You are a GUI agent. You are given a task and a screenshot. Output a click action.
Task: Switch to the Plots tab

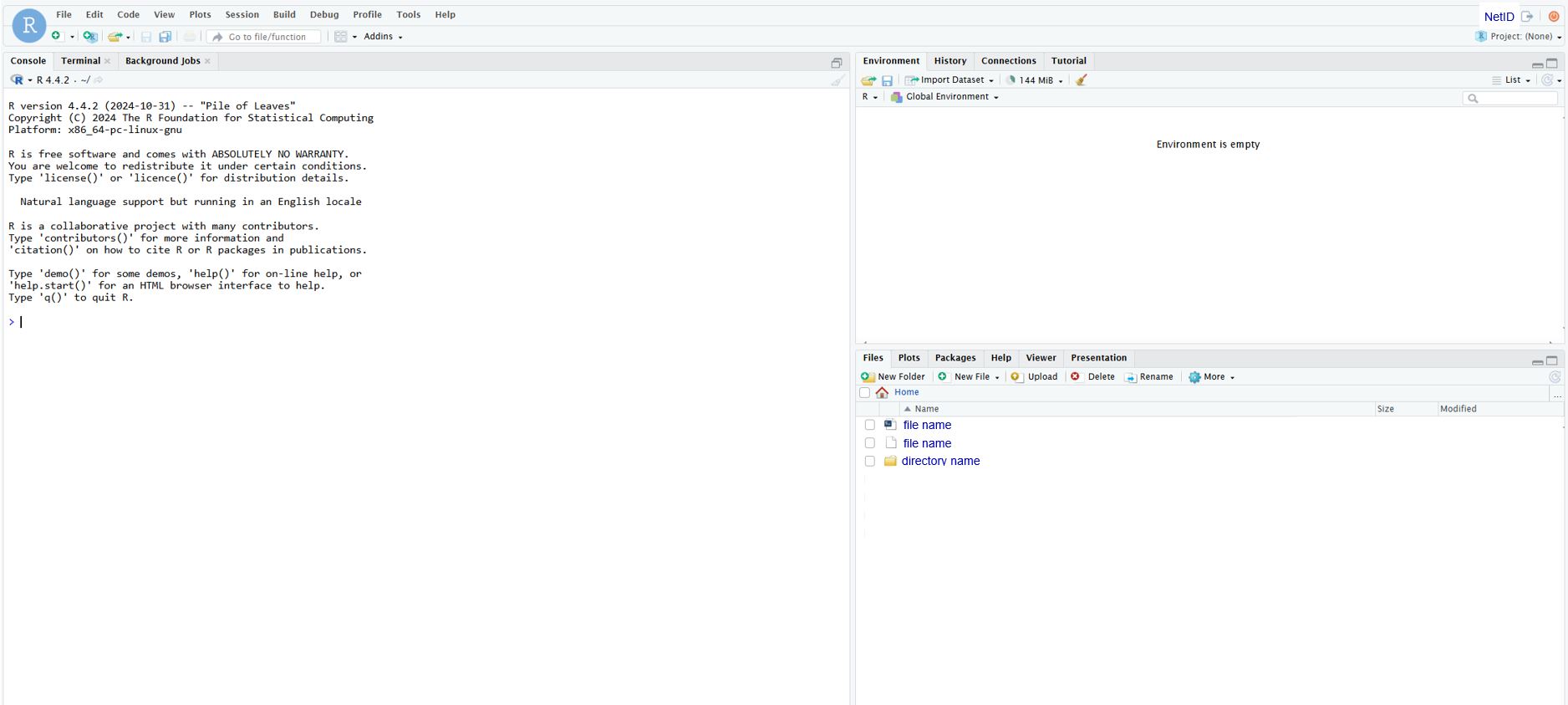(909, 358)
